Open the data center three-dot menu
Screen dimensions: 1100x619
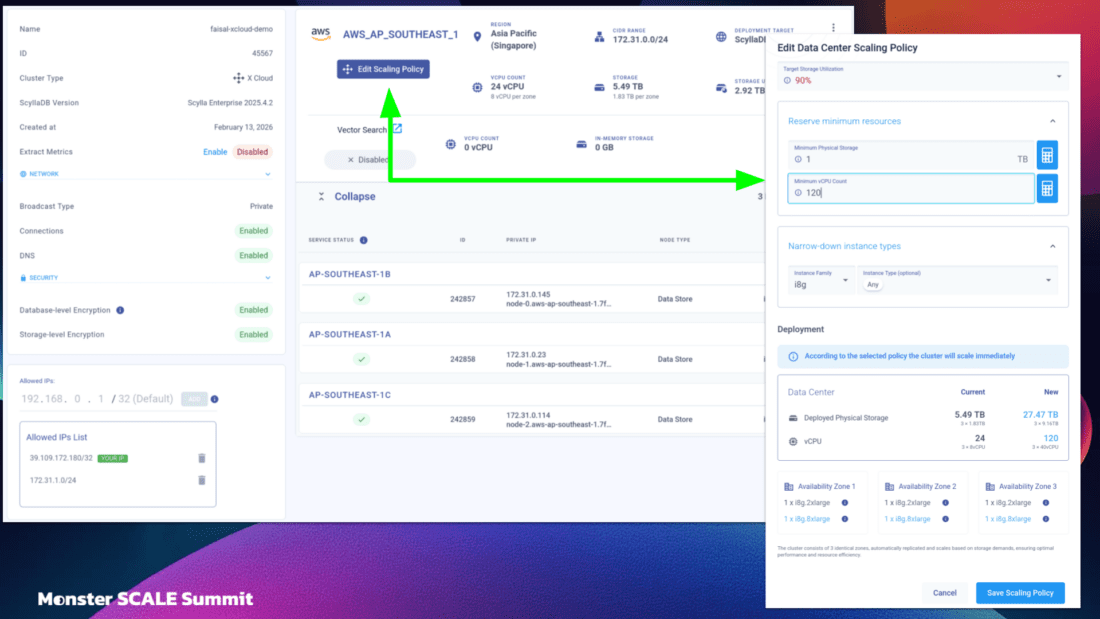point(833,28)
